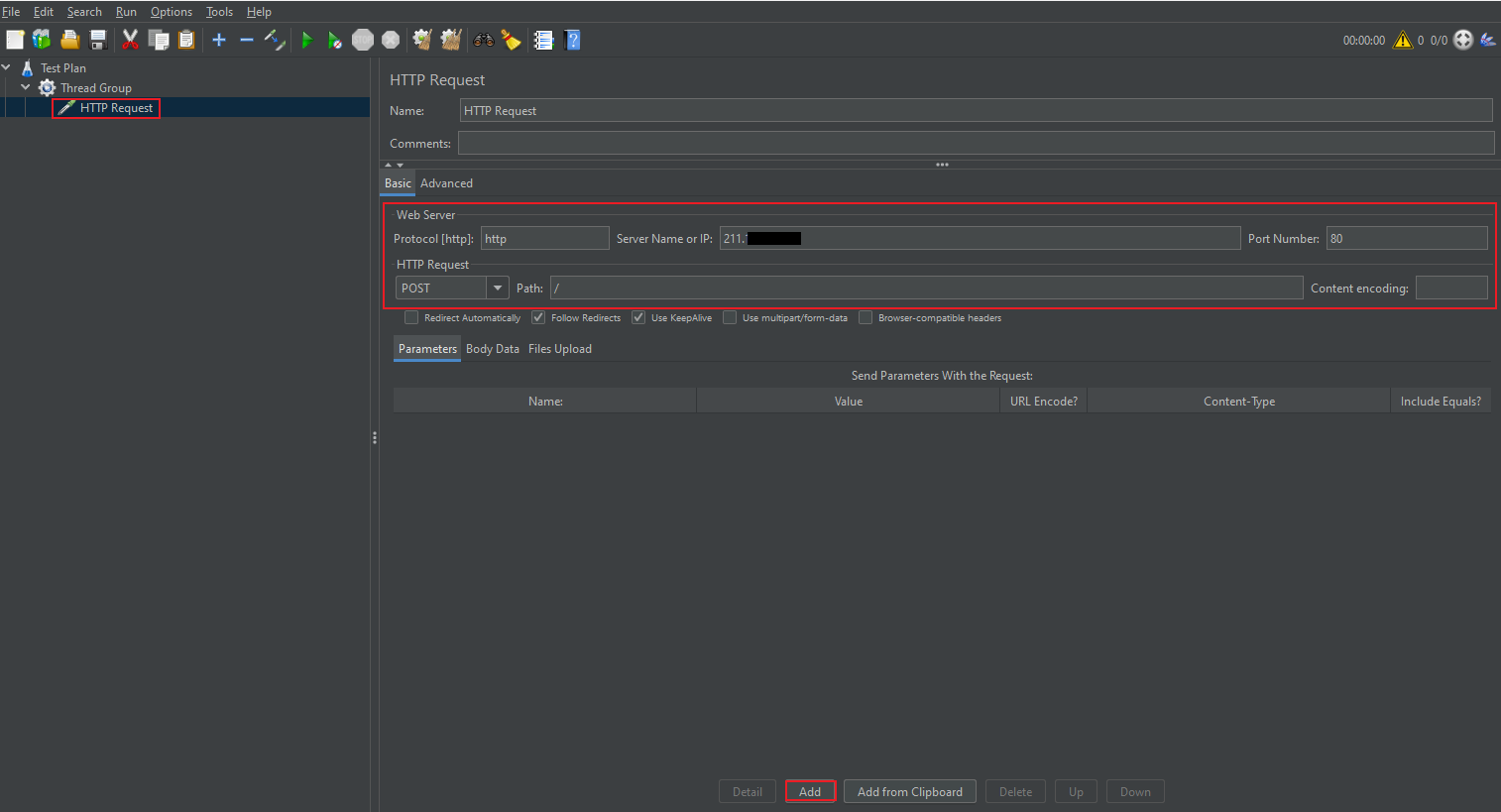Screen dimensions: 1501x812
Task: Open the Options menu
Action: tap(172, 12)
